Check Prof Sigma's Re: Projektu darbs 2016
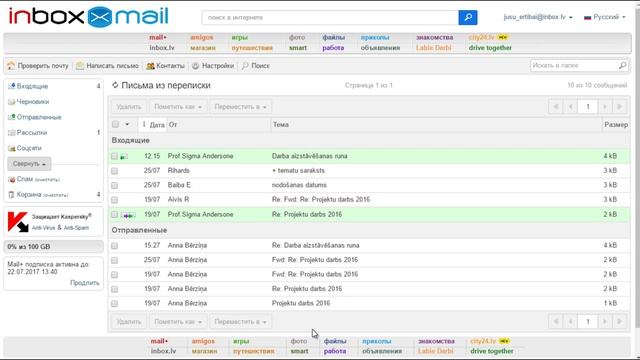 114,215
